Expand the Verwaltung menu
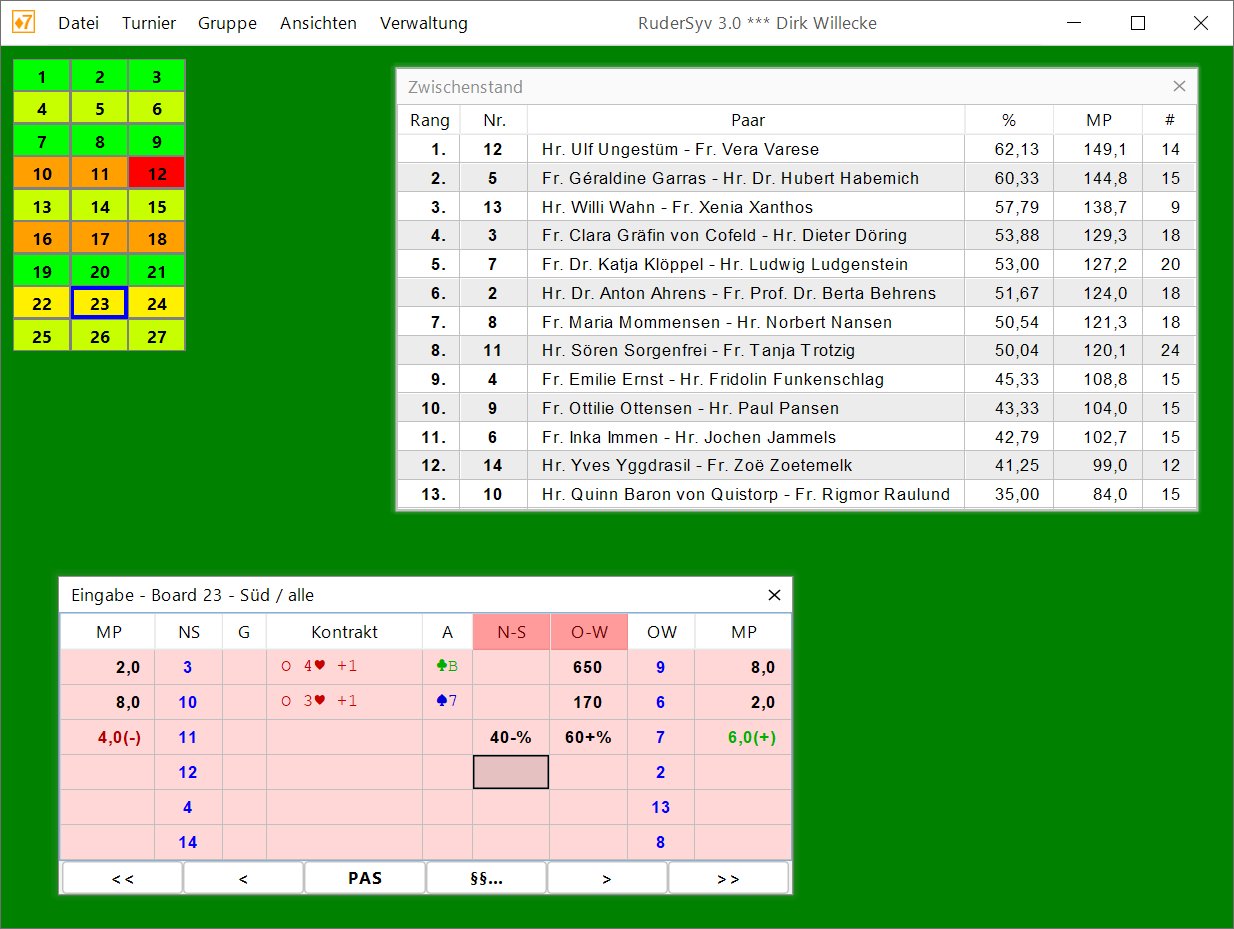The height and width of the screenshot is (929, 1234). pyautogui.click(x=423, y=23)
